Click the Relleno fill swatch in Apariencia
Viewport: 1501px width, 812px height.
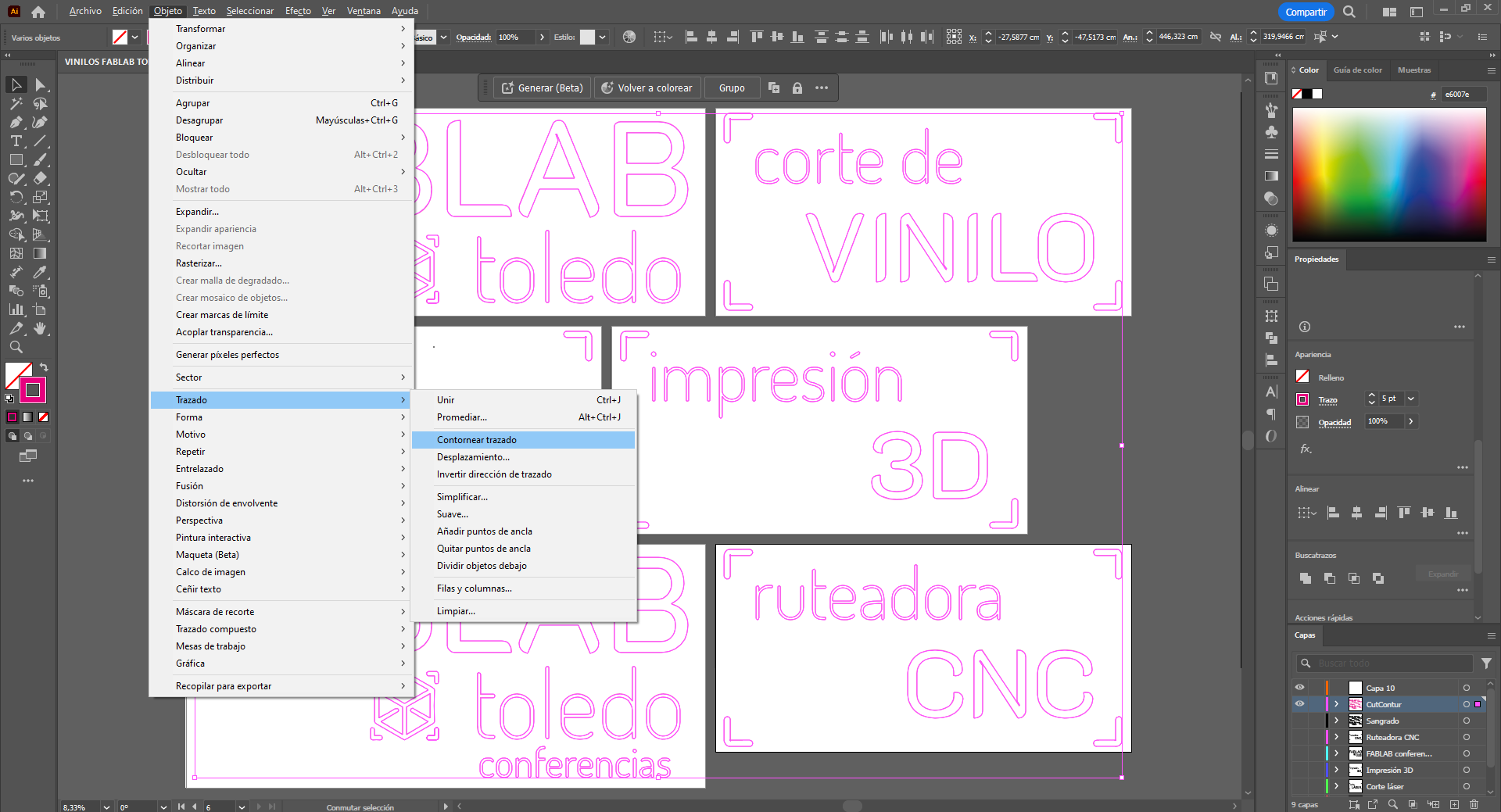(x=1302, y=377)
